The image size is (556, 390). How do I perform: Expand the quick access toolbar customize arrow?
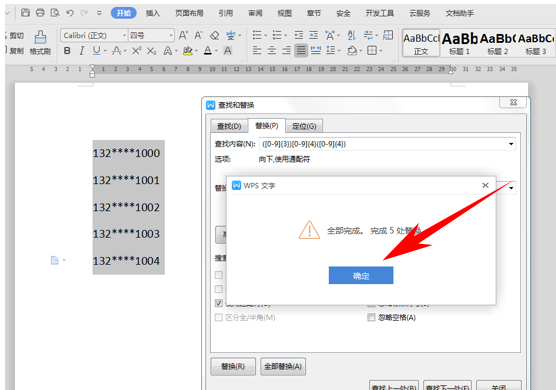[x=99, y=13]
